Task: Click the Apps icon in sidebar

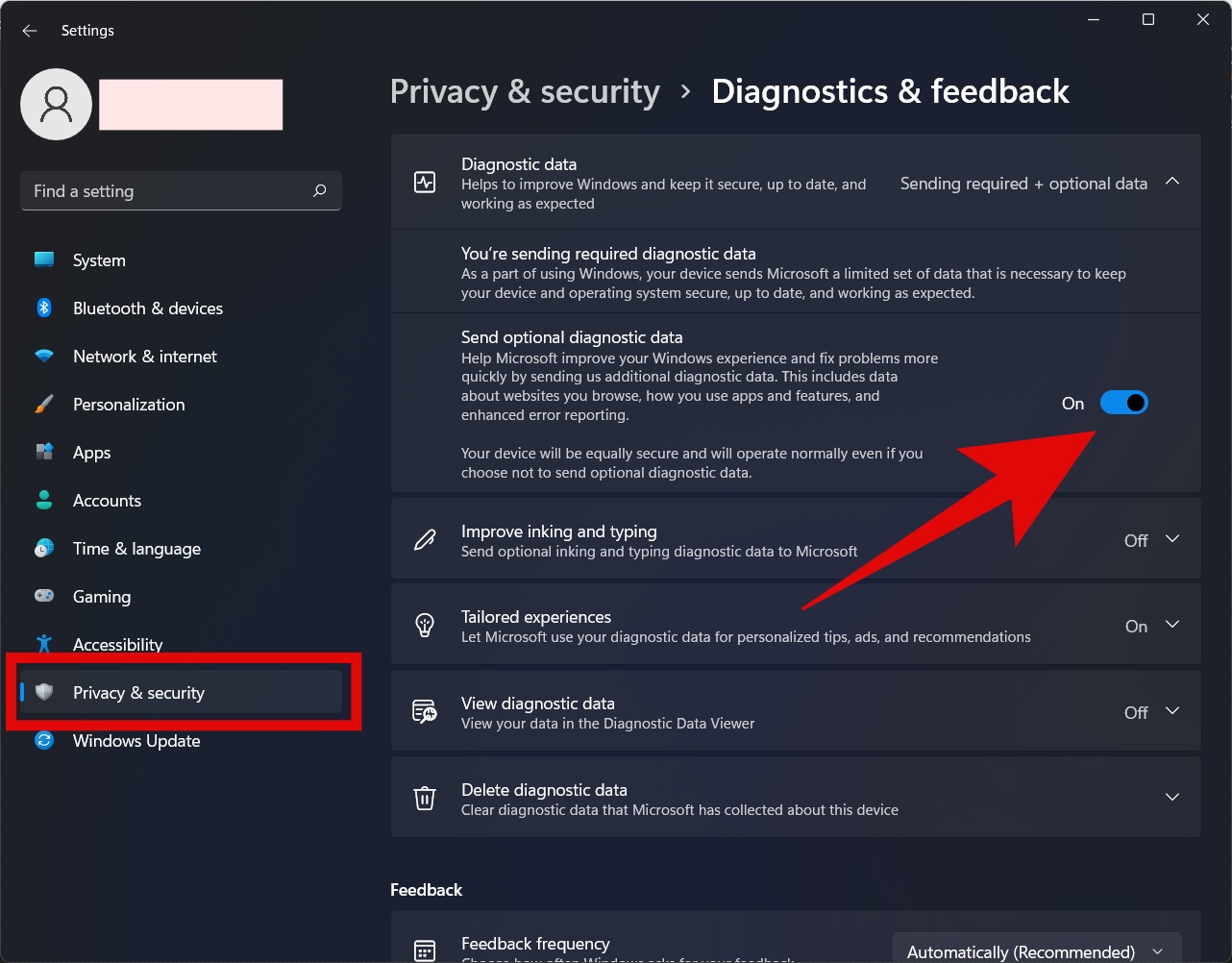Action: tap(44, 452)
